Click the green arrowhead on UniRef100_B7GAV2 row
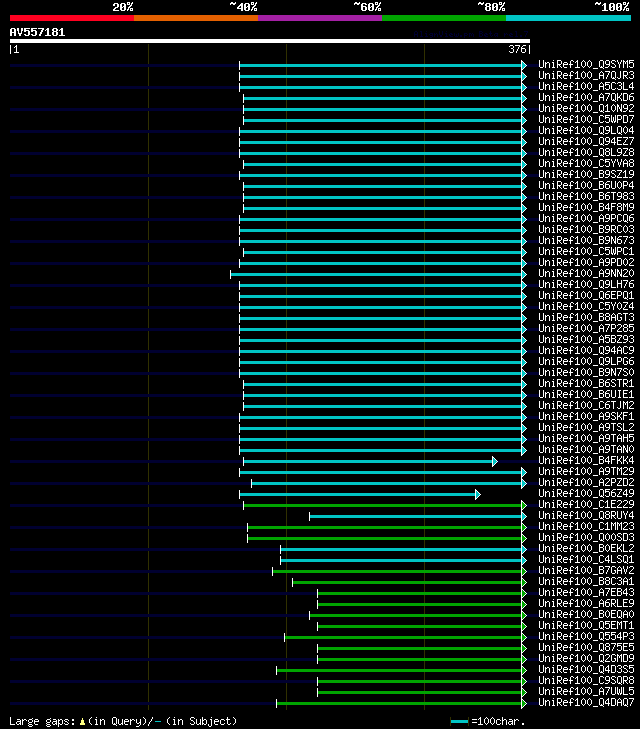This screenshot has width=640, height=729. tap(524, 571)
